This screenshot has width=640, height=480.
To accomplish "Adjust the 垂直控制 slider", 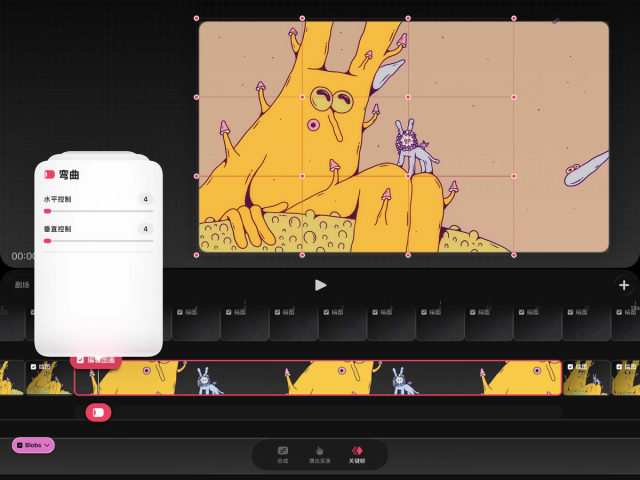I will click(x=98, y=241).
